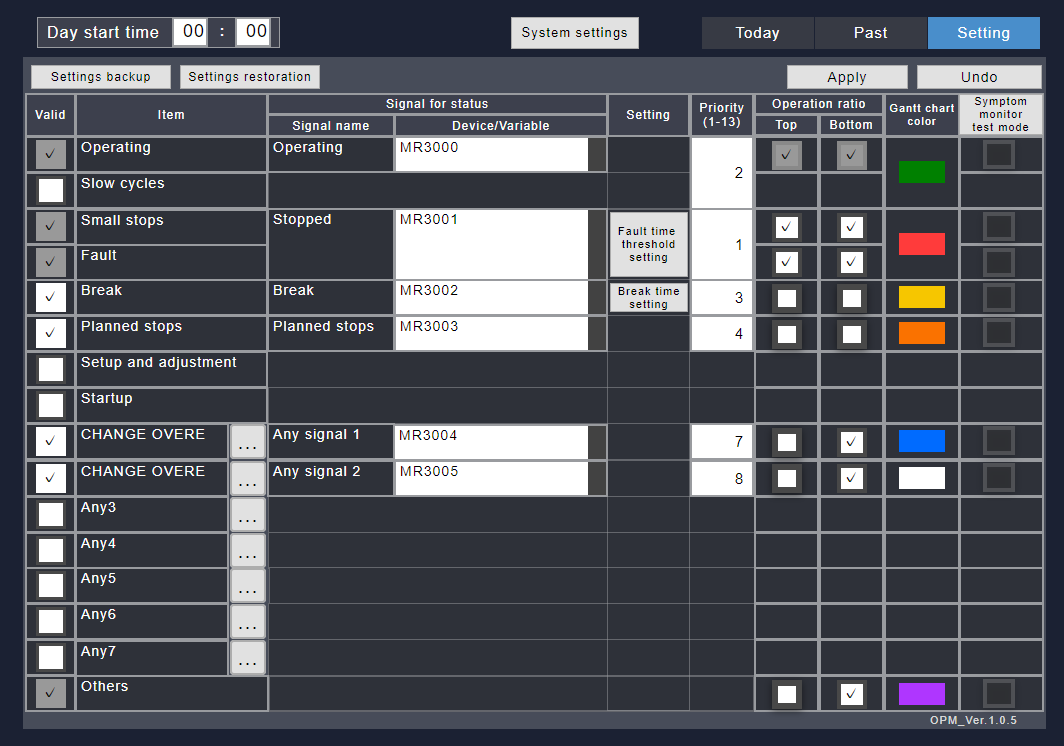Open ellipsis options for Any5 item
1064x746 pixels.
(247, 586)
